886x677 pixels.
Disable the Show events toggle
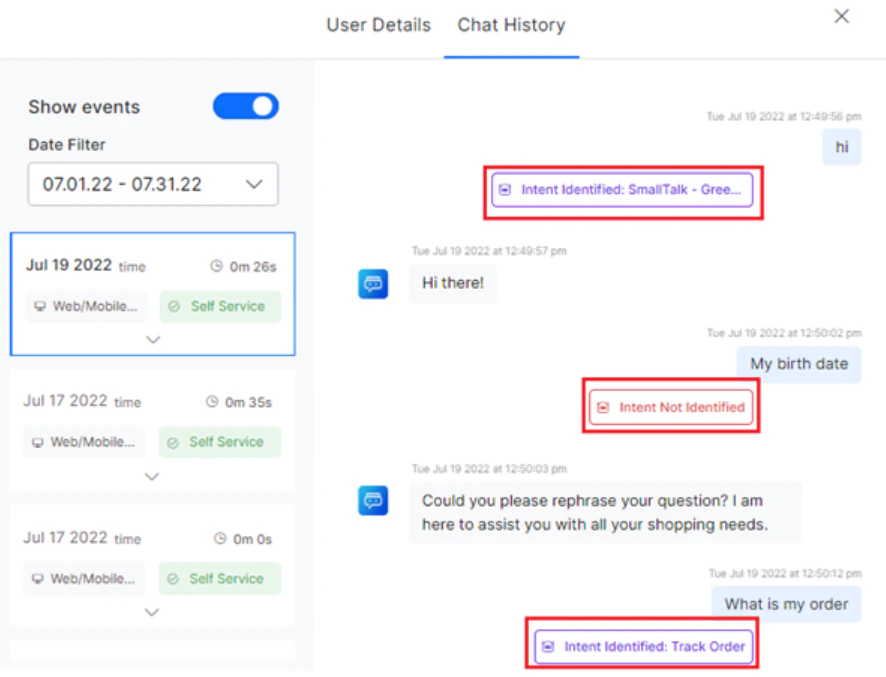click(245, 106)
